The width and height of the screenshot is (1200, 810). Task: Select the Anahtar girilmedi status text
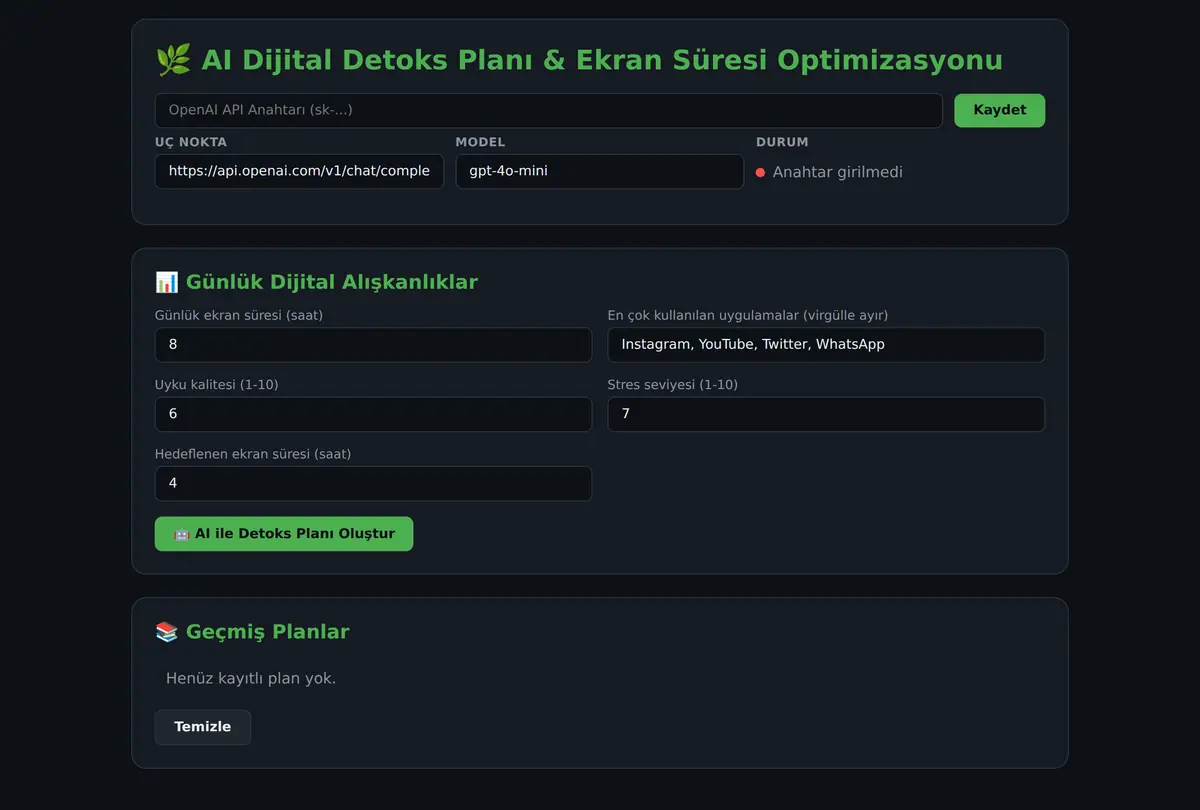838,172
